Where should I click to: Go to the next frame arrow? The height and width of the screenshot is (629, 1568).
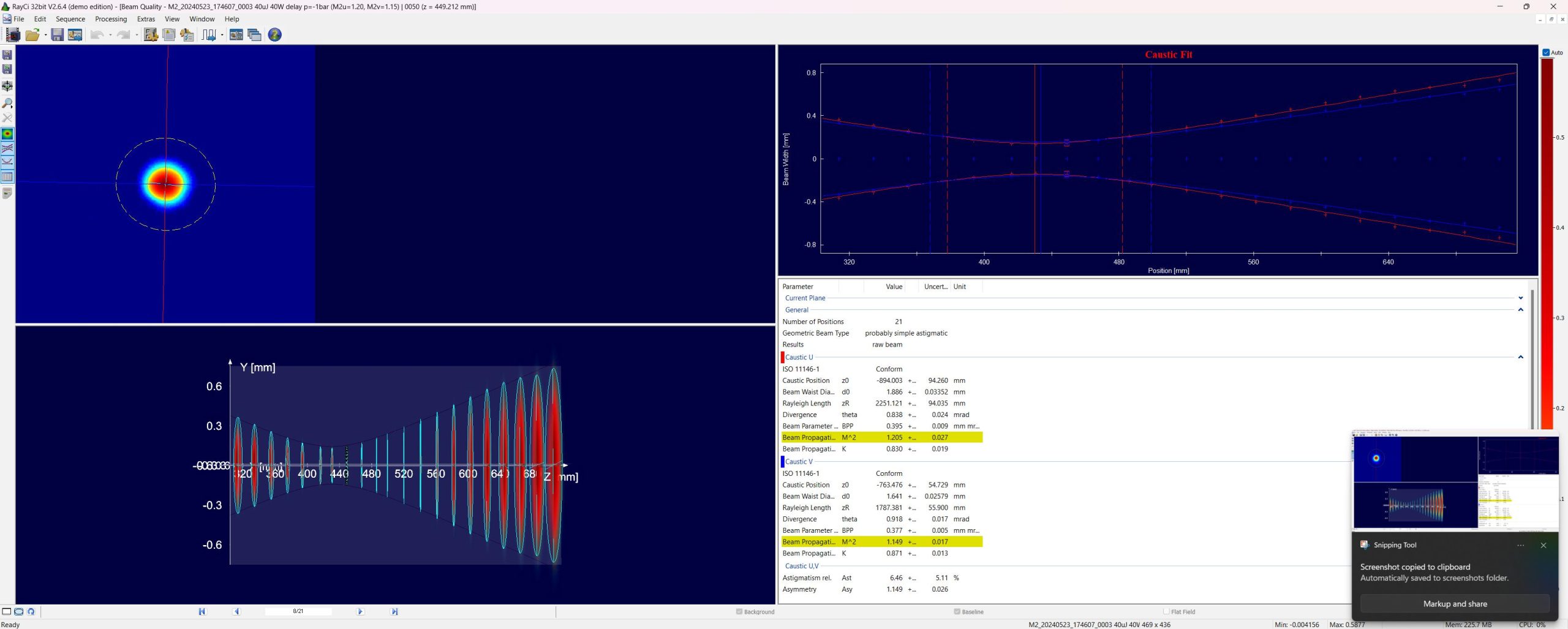(x=360, y=611)
